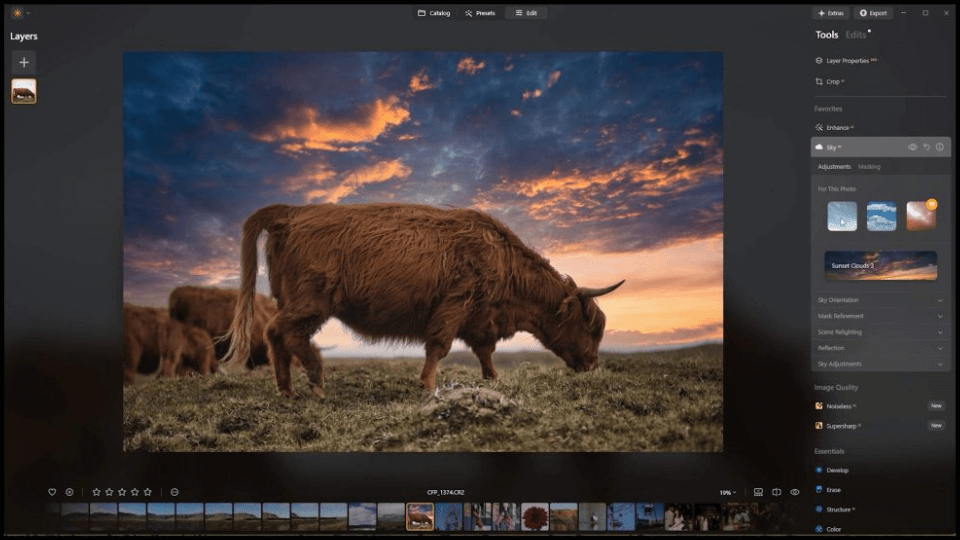The image size is (960, 540).
Task: Click the circle-minus icon beside stars
Action: point(174,492)
